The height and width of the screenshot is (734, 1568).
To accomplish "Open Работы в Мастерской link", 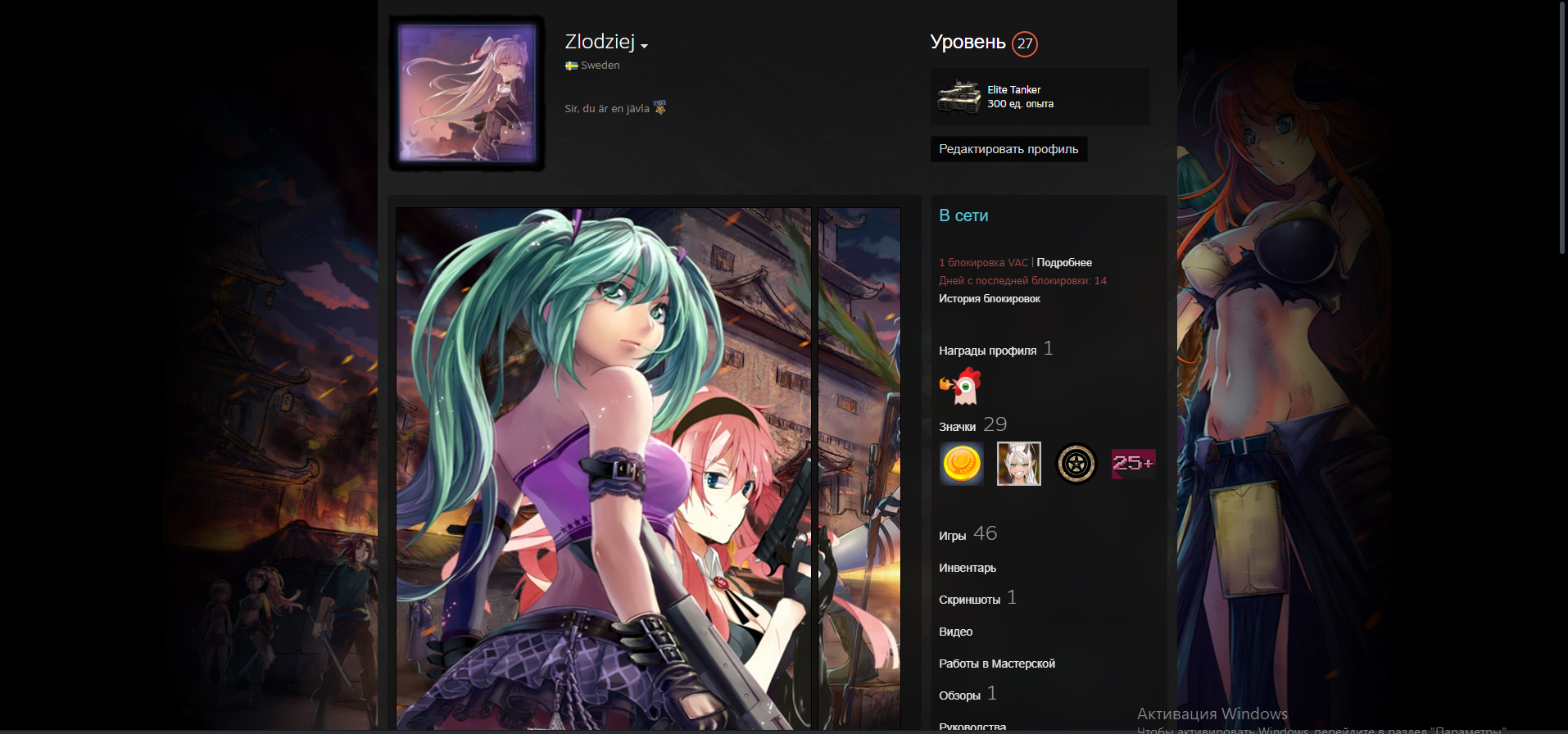I will click(x=997, y=664).
